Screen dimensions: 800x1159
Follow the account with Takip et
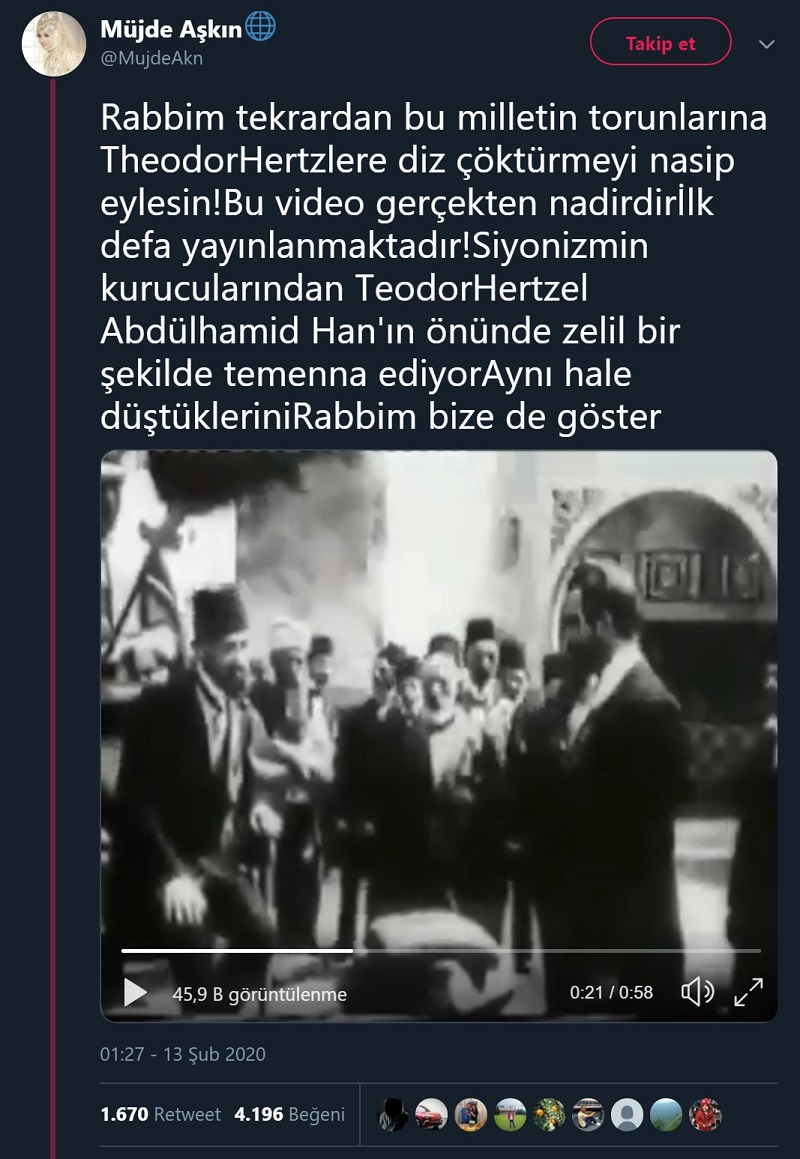tap(660, 44)
